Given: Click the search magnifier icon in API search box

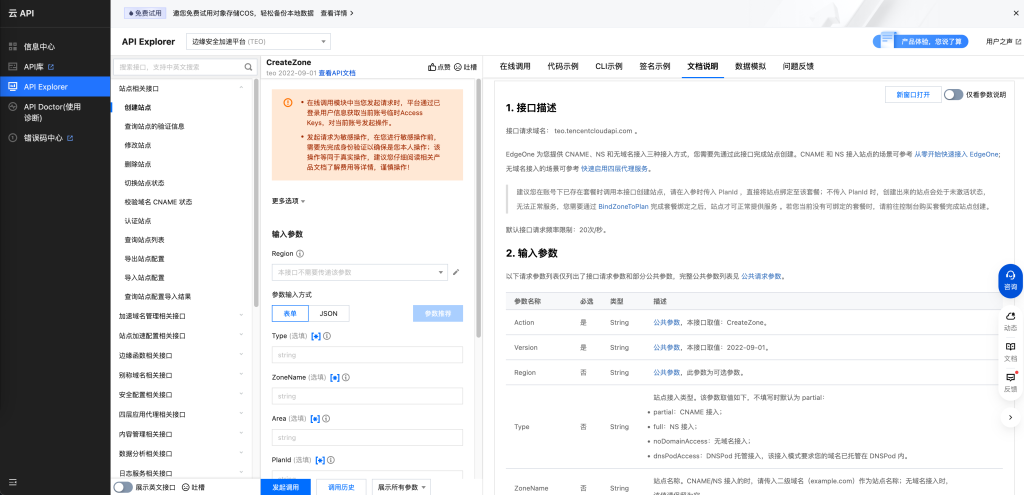Looking at the screenshot, I should coord(249,67).
